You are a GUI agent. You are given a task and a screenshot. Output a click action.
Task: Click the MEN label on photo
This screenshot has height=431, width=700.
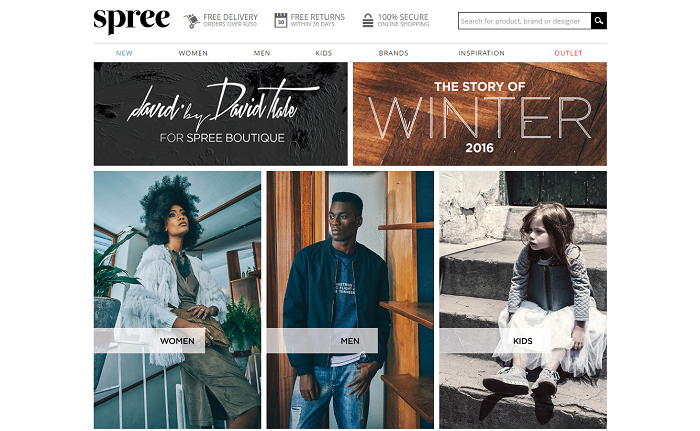coord(350,341)
